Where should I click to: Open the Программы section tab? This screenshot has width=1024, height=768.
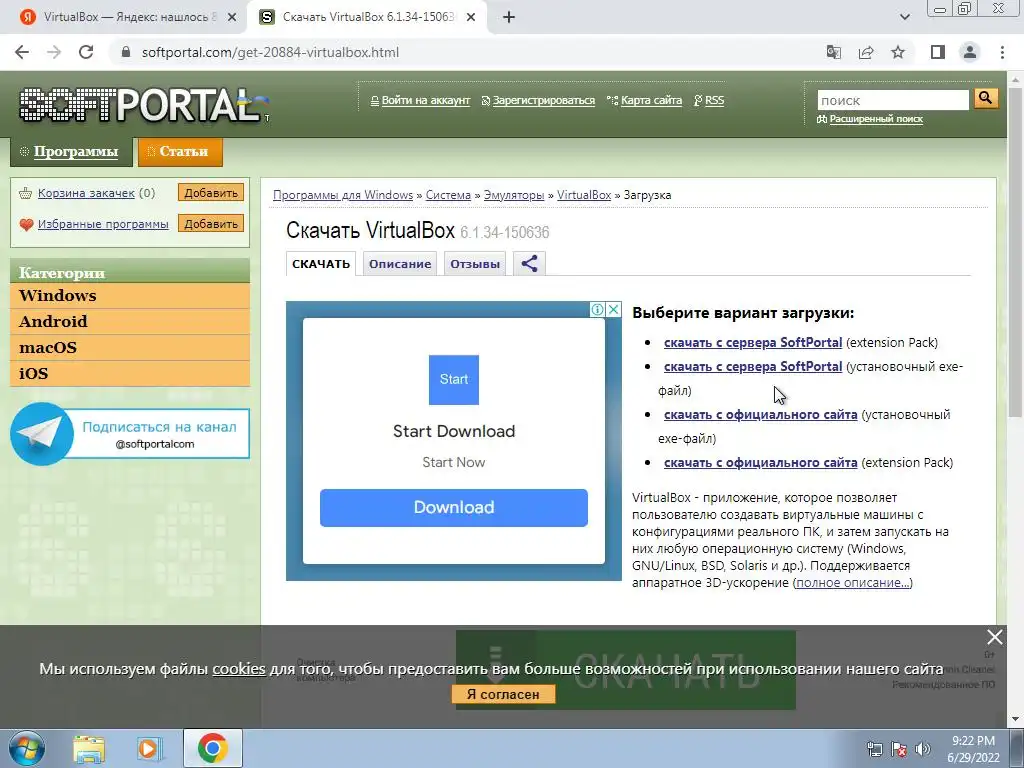[71, 152]
